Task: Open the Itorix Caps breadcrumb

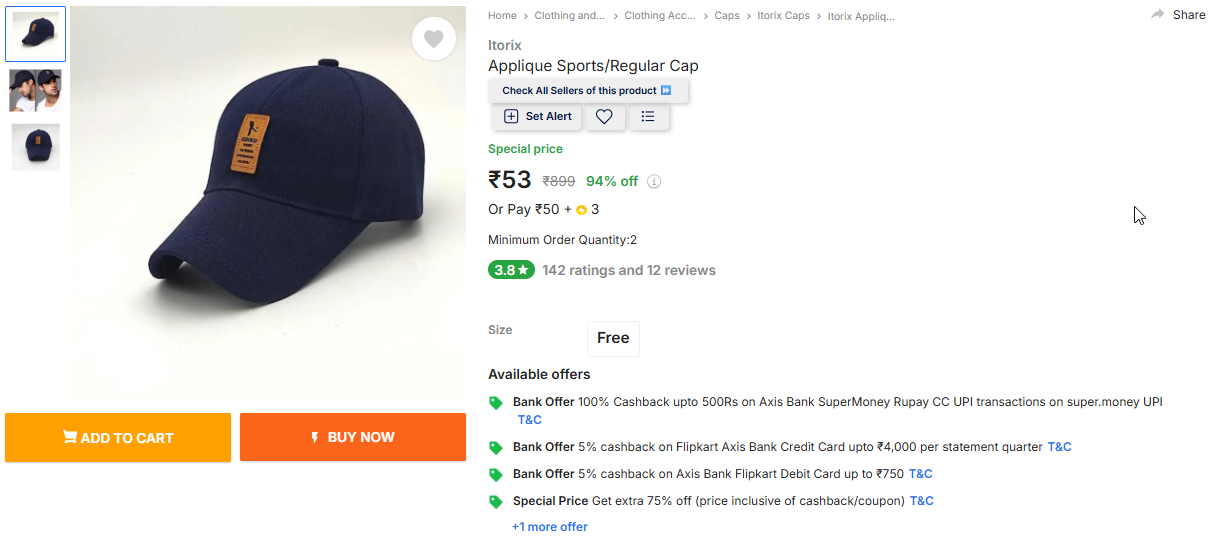Action: click(x=783, y=16)
